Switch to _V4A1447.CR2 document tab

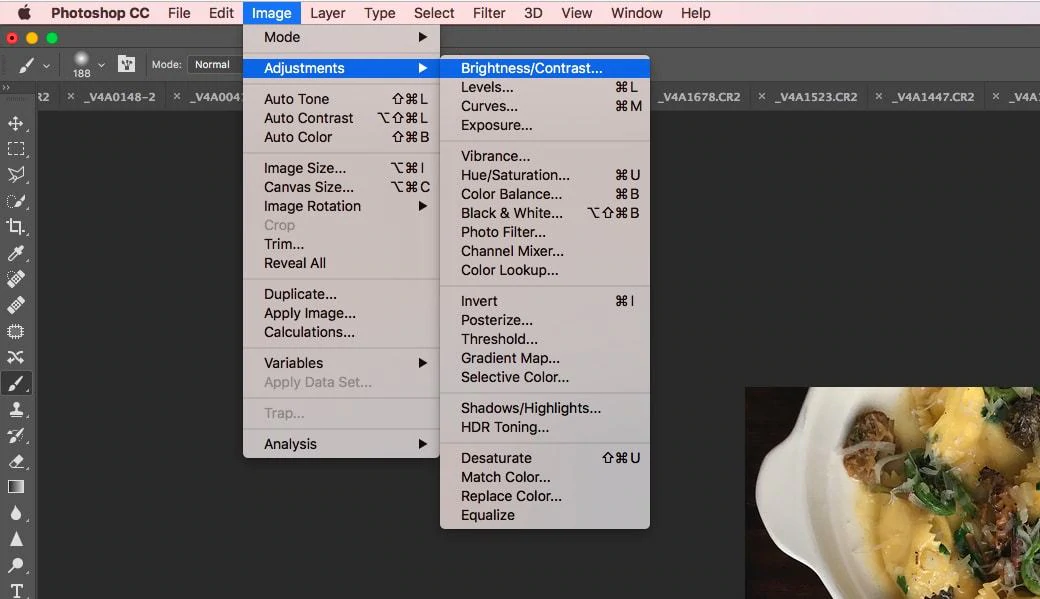point(933,97)
